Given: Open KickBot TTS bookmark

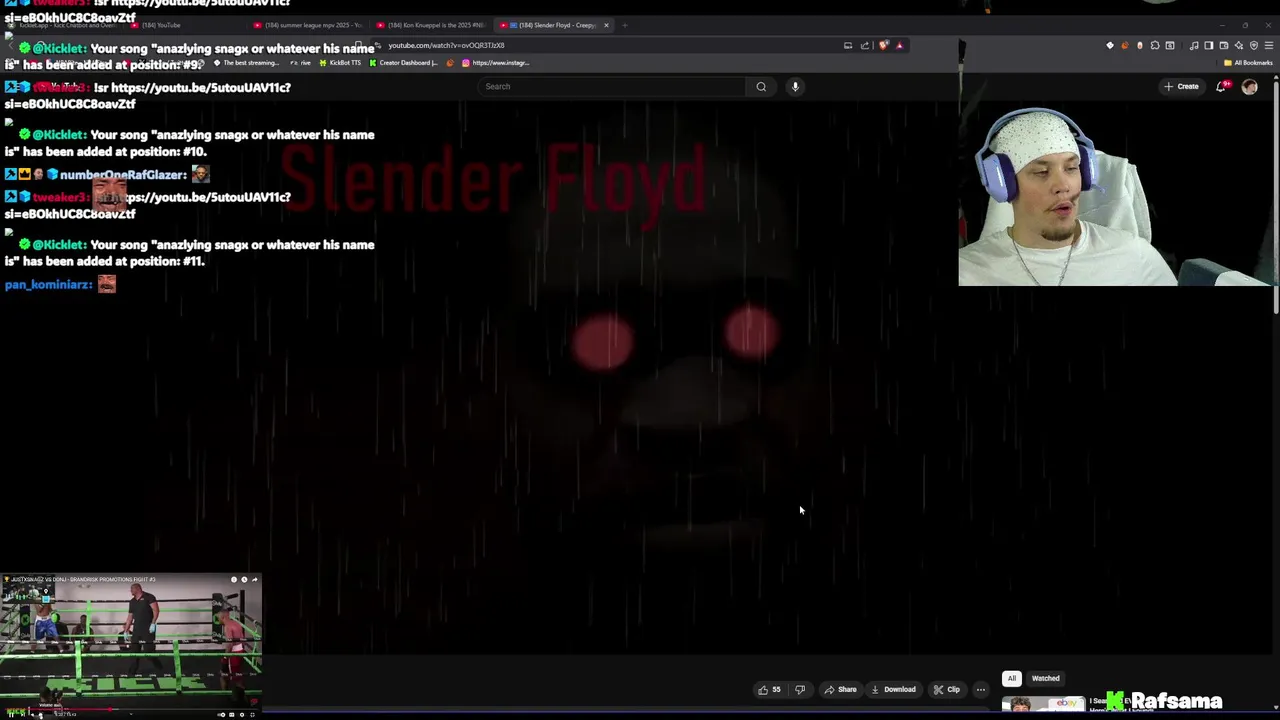Looking at the screenshot, I should coord(340,62).
